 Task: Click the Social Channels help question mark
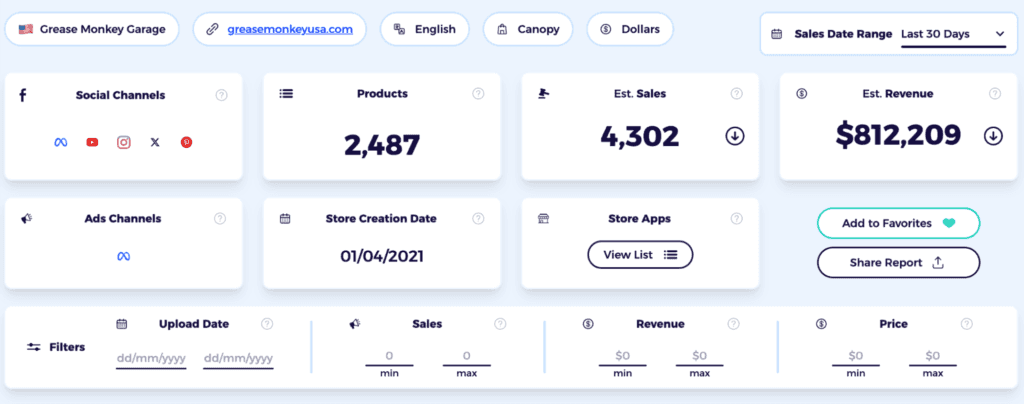click(x=221, y=95)
